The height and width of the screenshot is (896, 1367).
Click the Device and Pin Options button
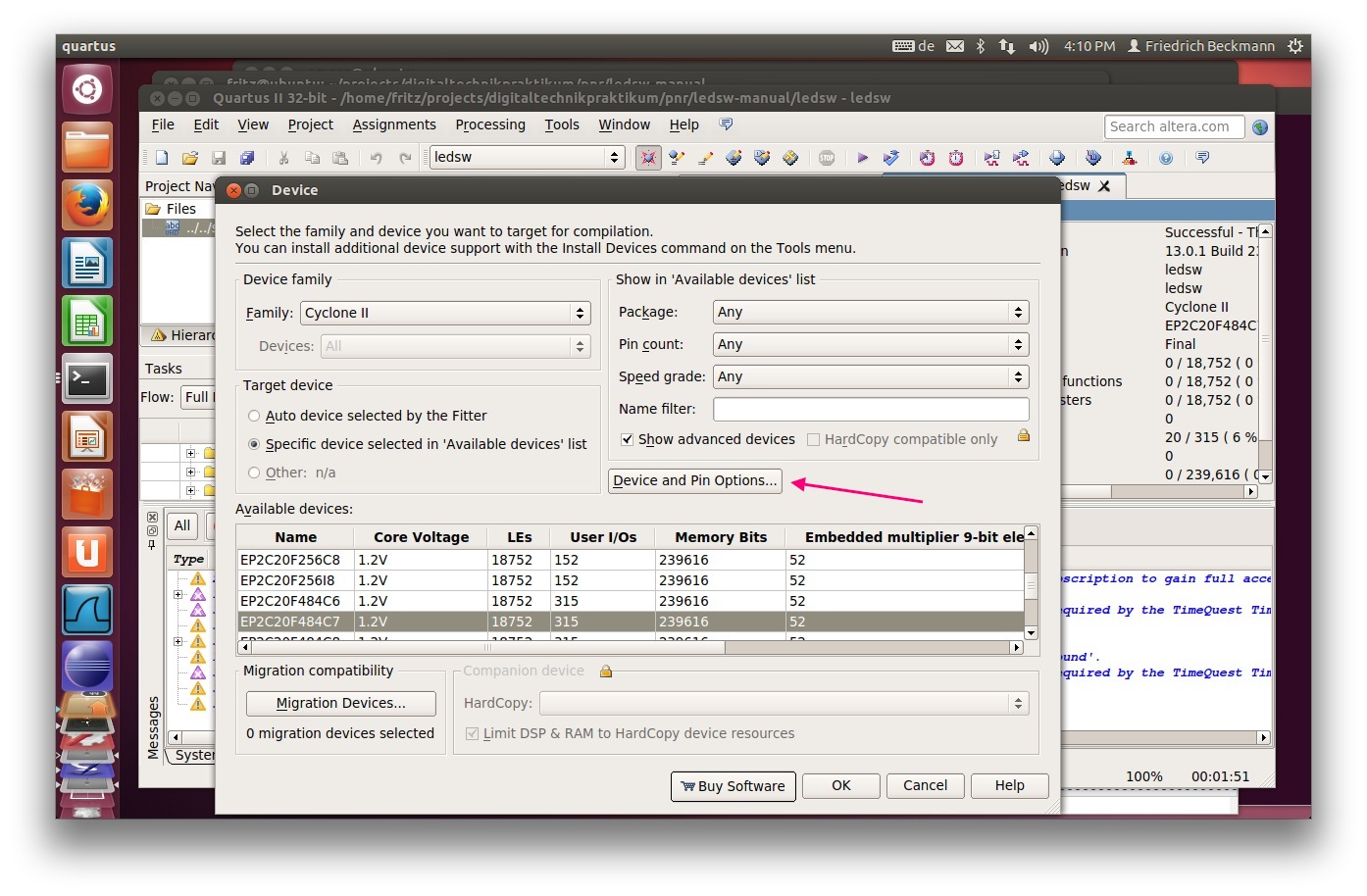(x=694, y=480)
